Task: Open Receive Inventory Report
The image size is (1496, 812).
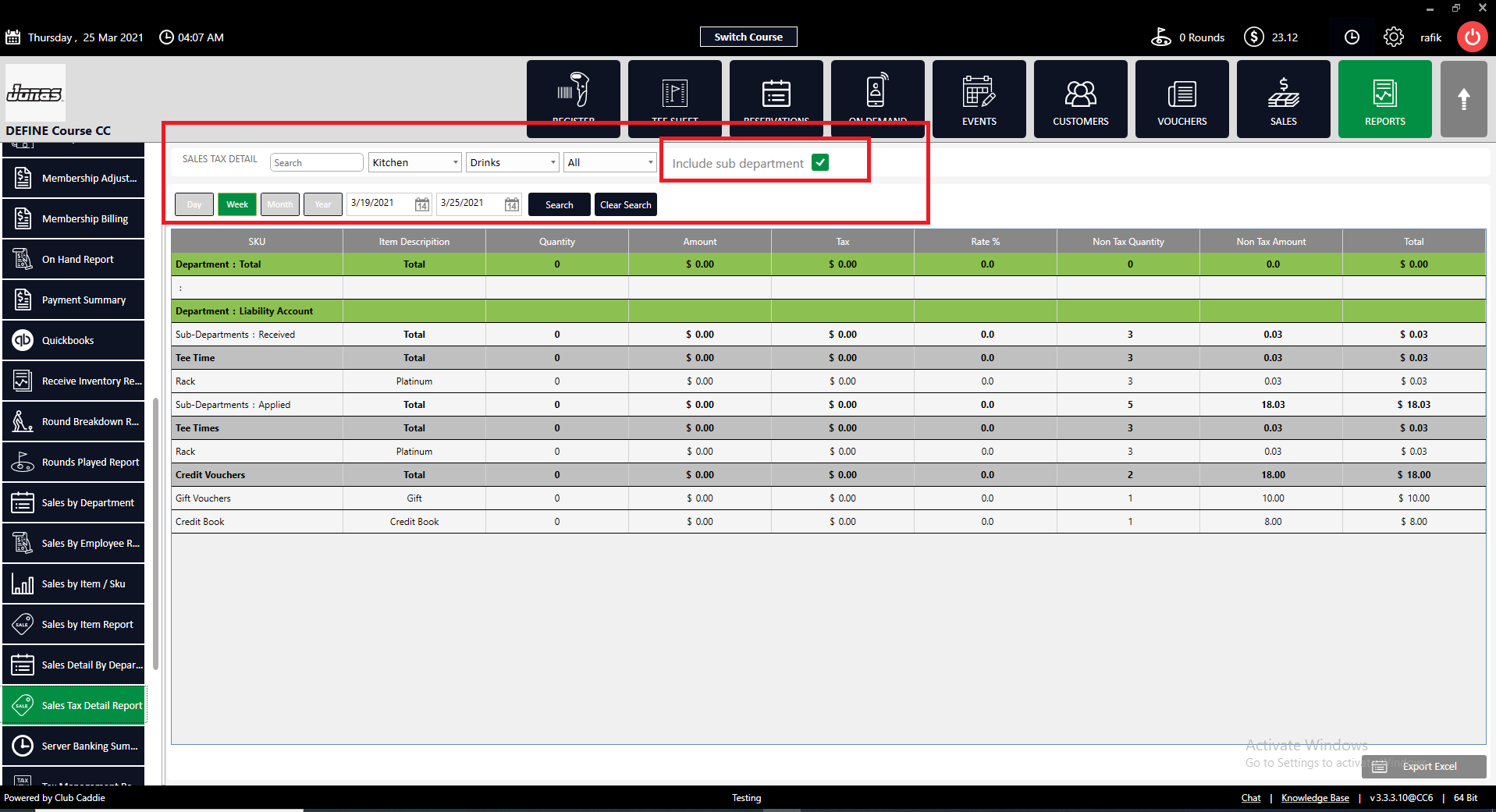Action: tap(73, 381)
